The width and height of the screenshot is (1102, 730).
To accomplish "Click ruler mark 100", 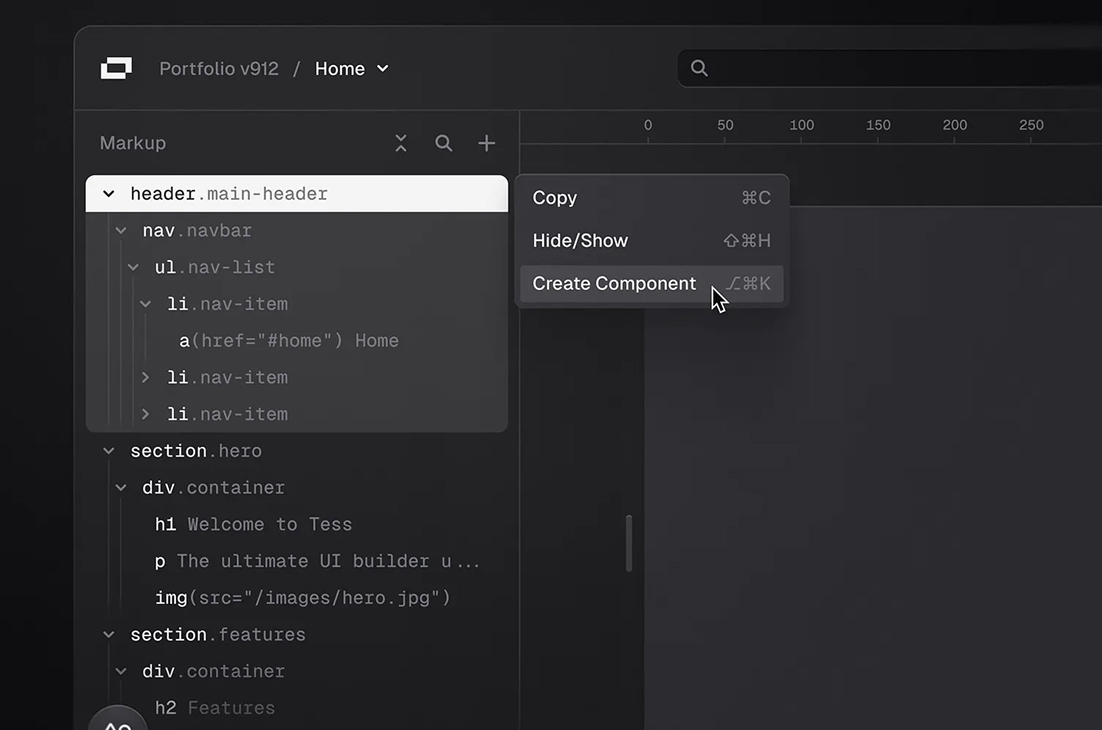I will pyautogui.click(x=801, y=125).
